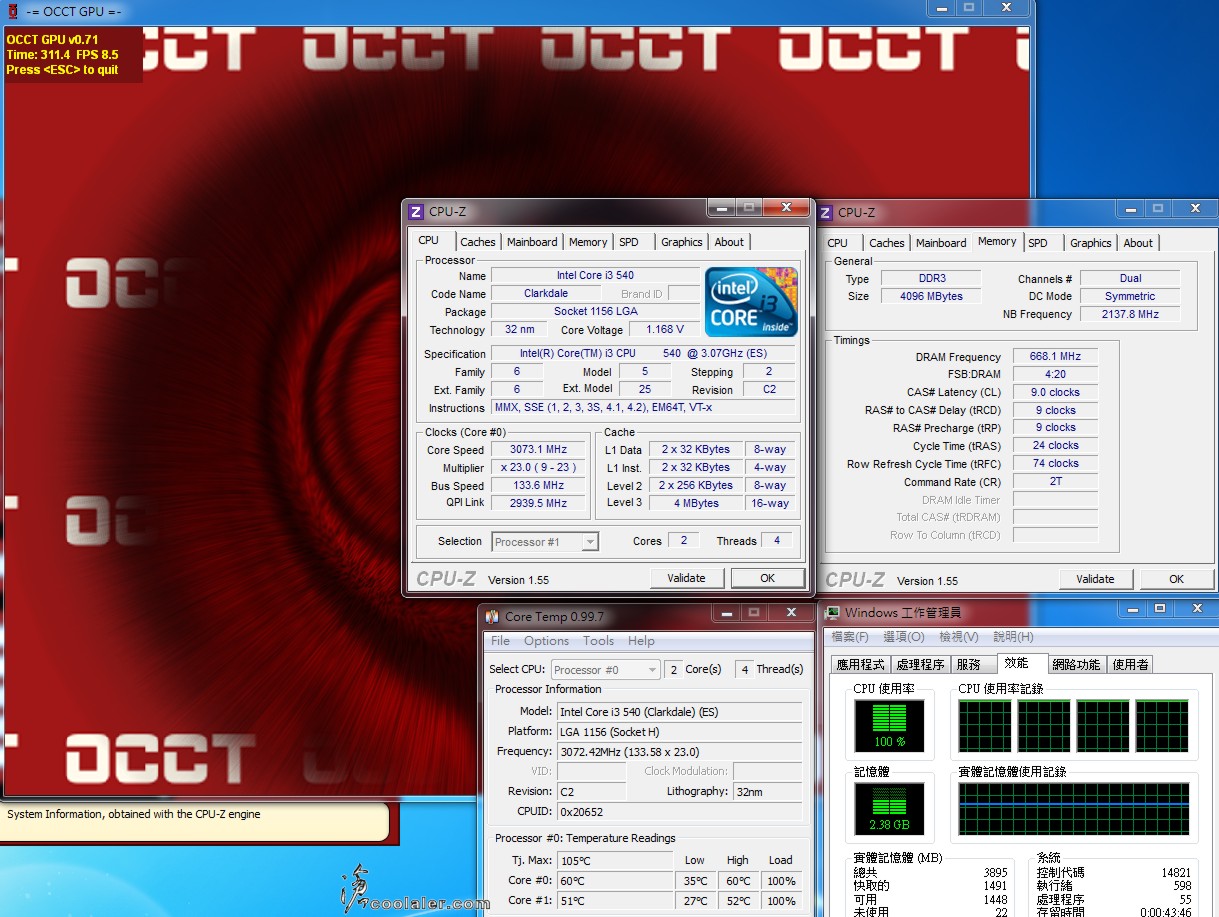Click Tj. Max value 105°C in Core Temp
Image resolution: width=1219 pixels, height=917 pixels.
[615, 860]
